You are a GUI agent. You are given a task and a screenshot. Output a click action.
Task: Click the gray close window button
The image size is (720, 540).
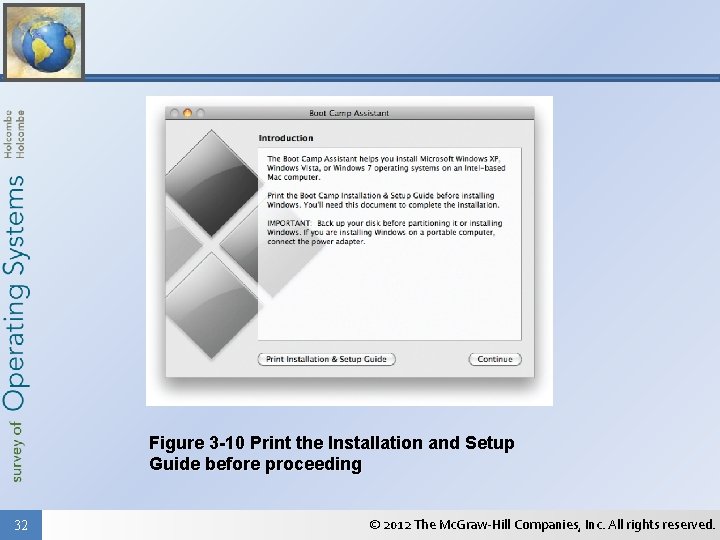click(174, 113)
